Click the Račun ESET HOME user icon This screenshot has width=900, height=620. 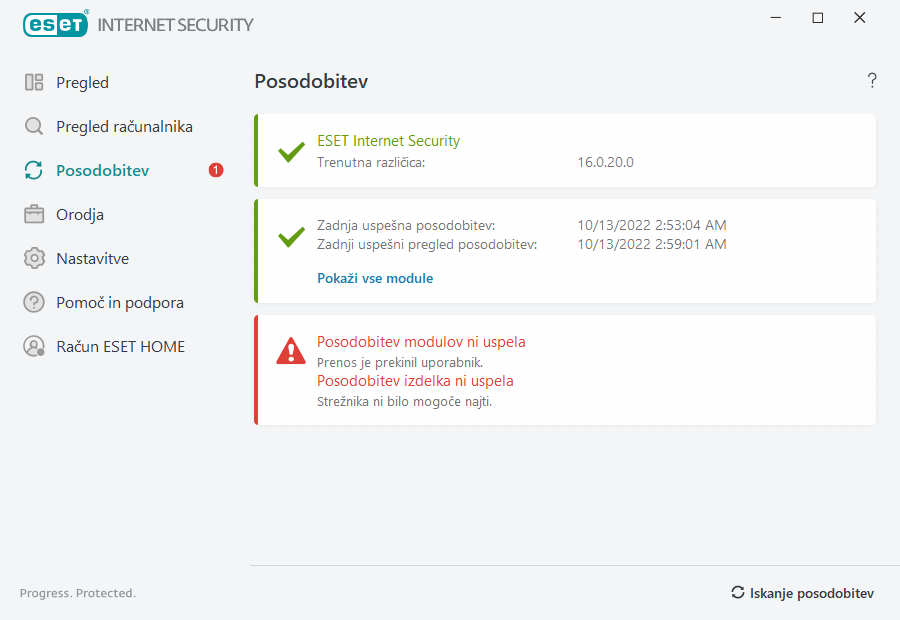(34, 347)
